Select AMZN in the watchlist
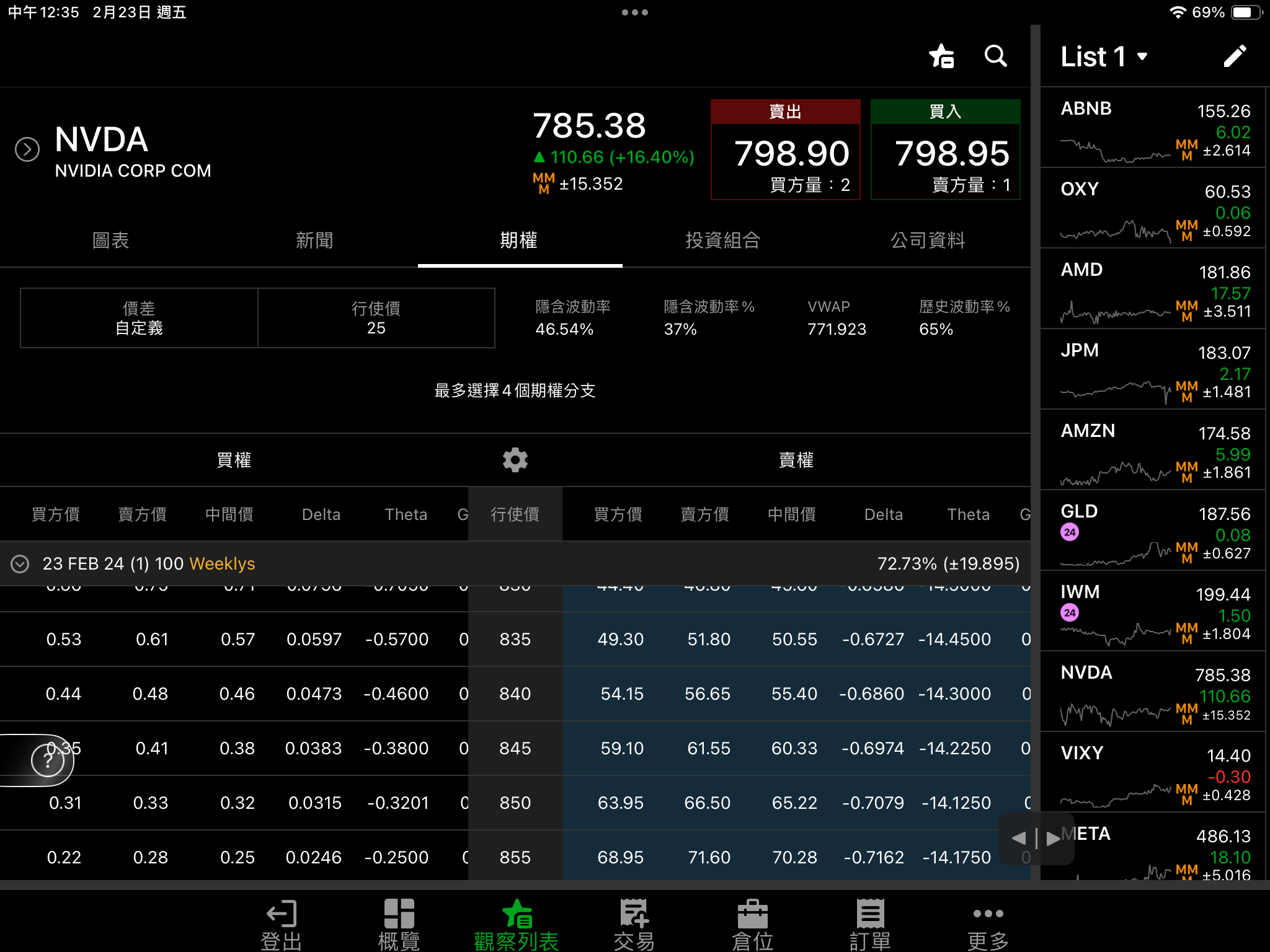The width and height of the screenshot is (1270, 952). pos(1153,450)
